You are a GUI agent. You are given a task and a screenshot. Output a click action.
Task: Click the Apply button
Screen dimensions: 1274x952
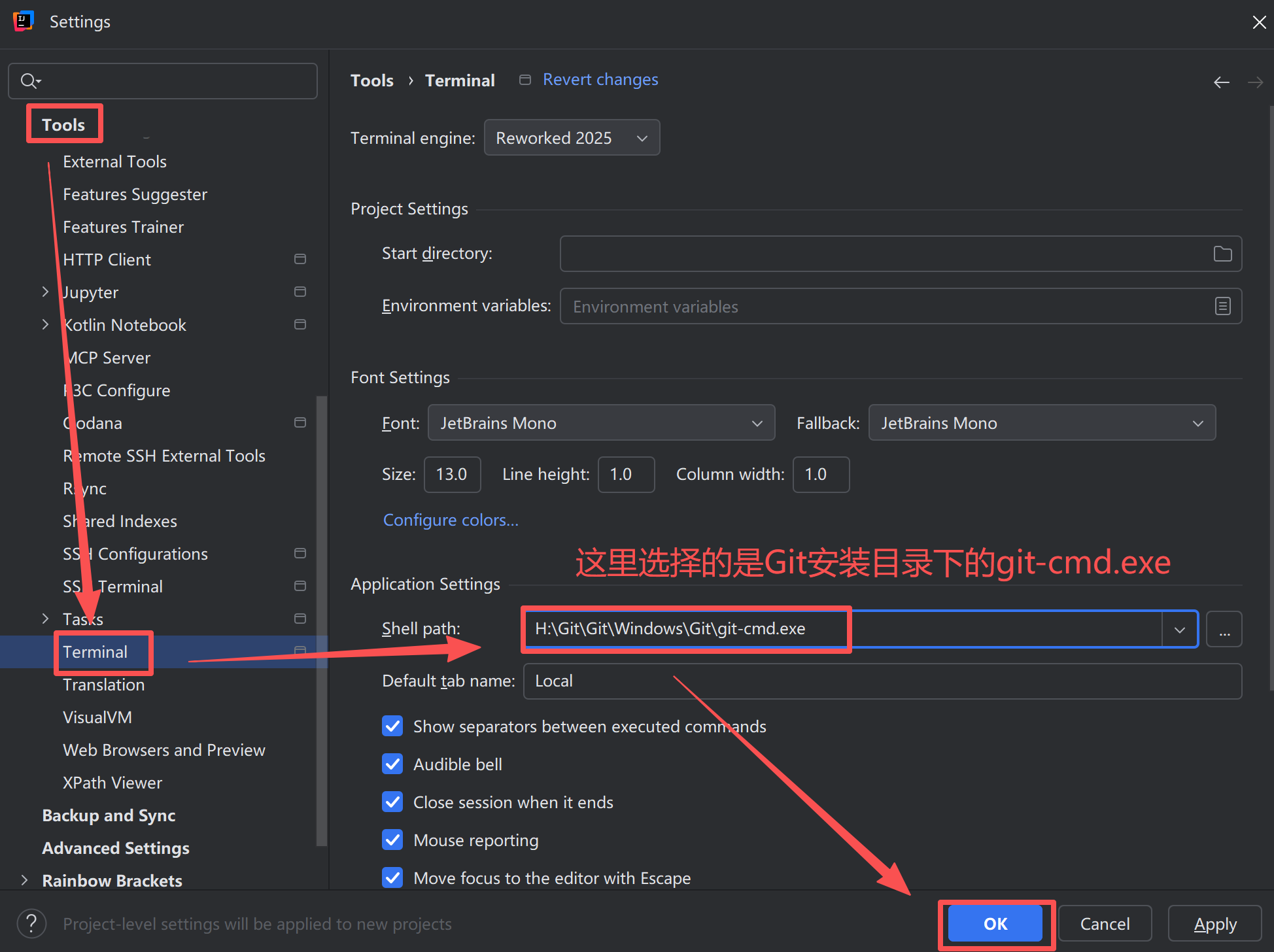[1215, 924]
